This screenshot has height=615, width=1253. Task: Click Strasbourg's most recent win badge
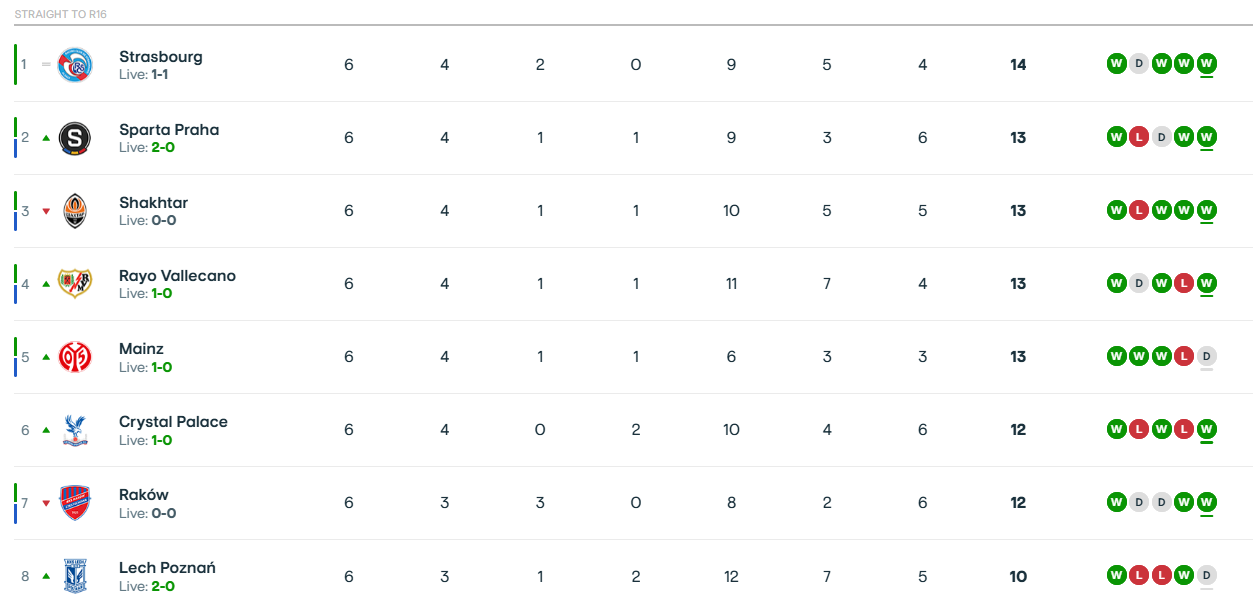[1206, 64]
